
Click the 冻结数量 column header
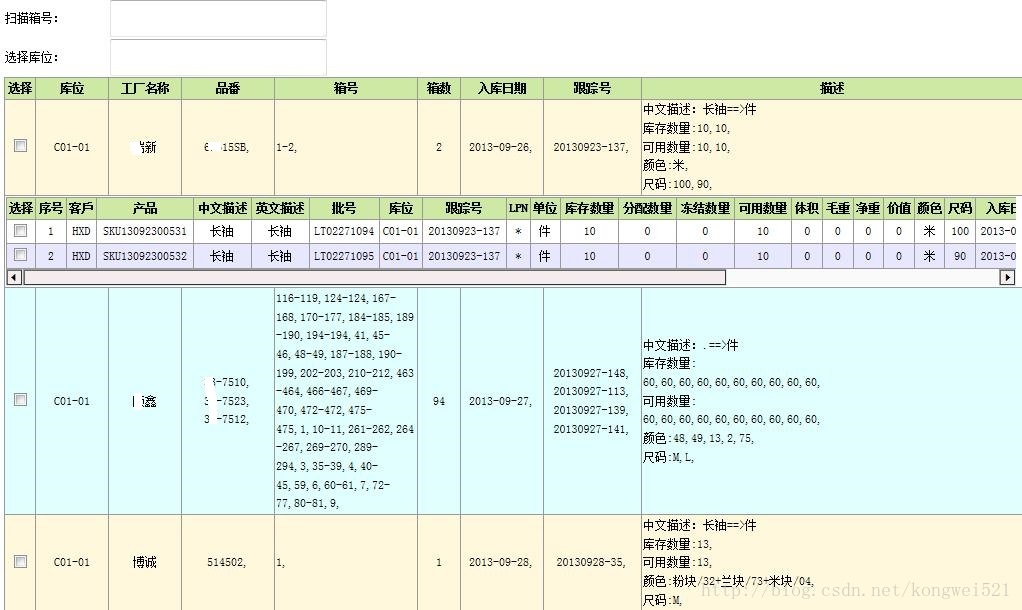705,209
